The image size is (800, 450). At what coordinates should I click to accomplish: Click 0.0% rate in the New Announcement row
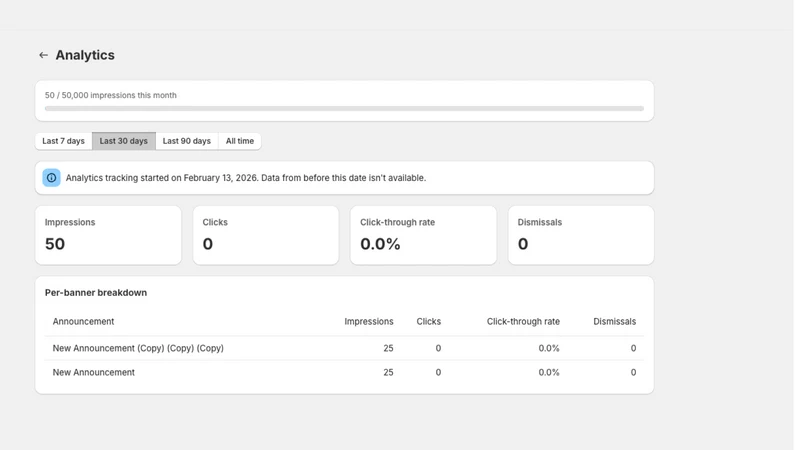coord(549,372)
